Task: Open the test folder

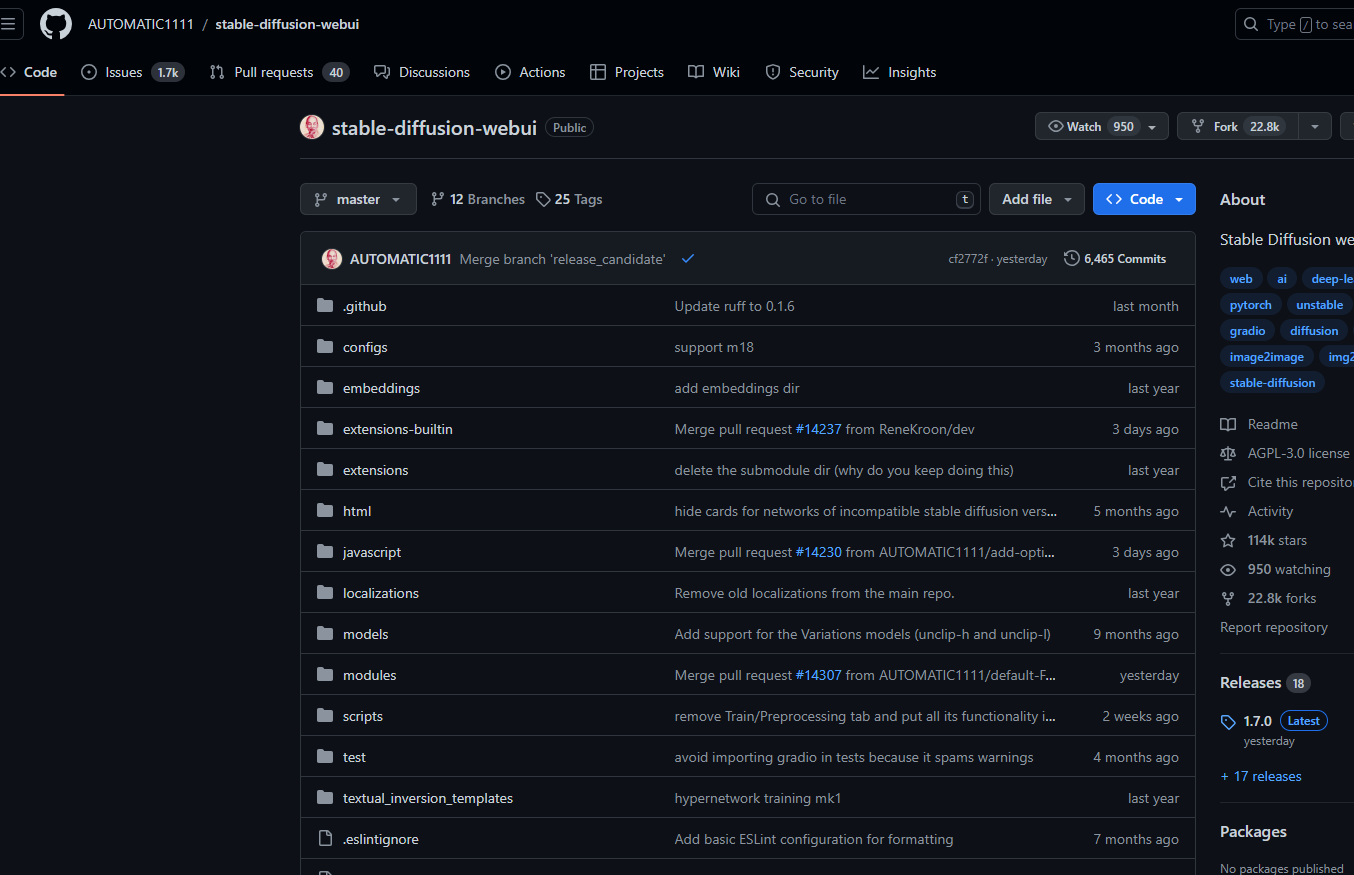Action: click(x=355, y=757)
